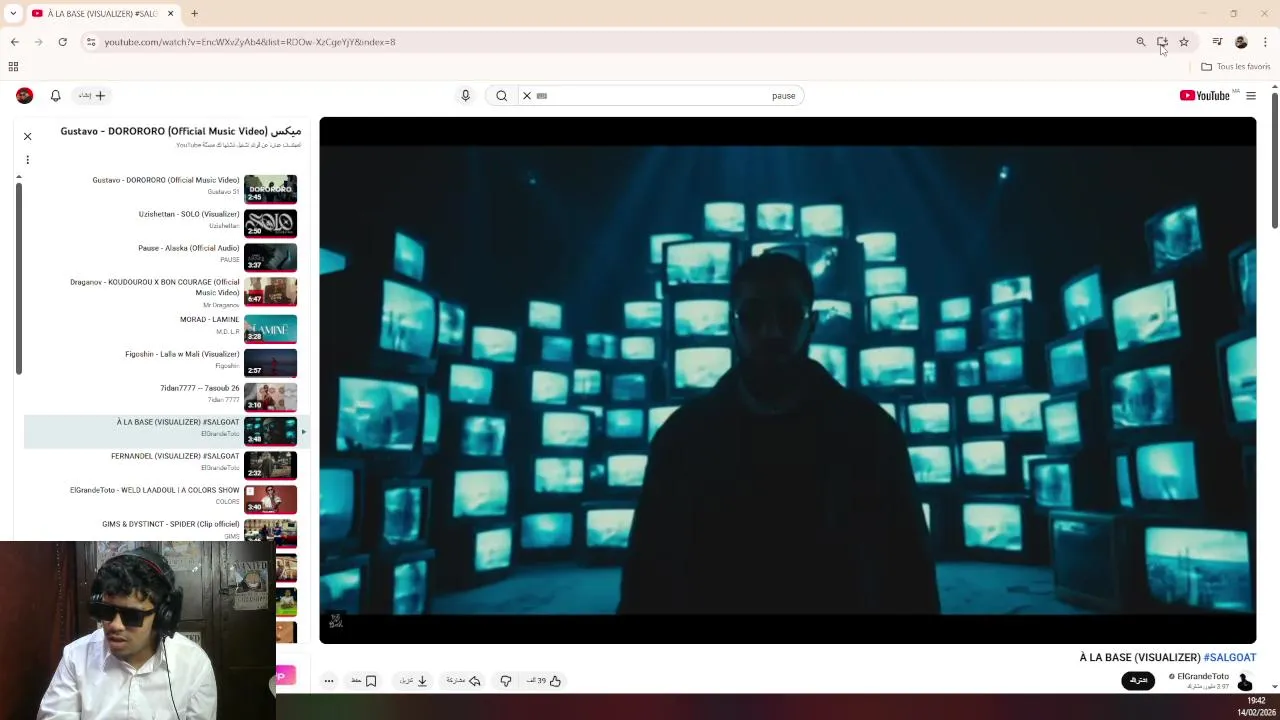Play 'GIMS & DYSTINCT - SPIDER (Clip officiel)'
The width and height of the screenshot is (1280, 720).
[x=171, y=524]
